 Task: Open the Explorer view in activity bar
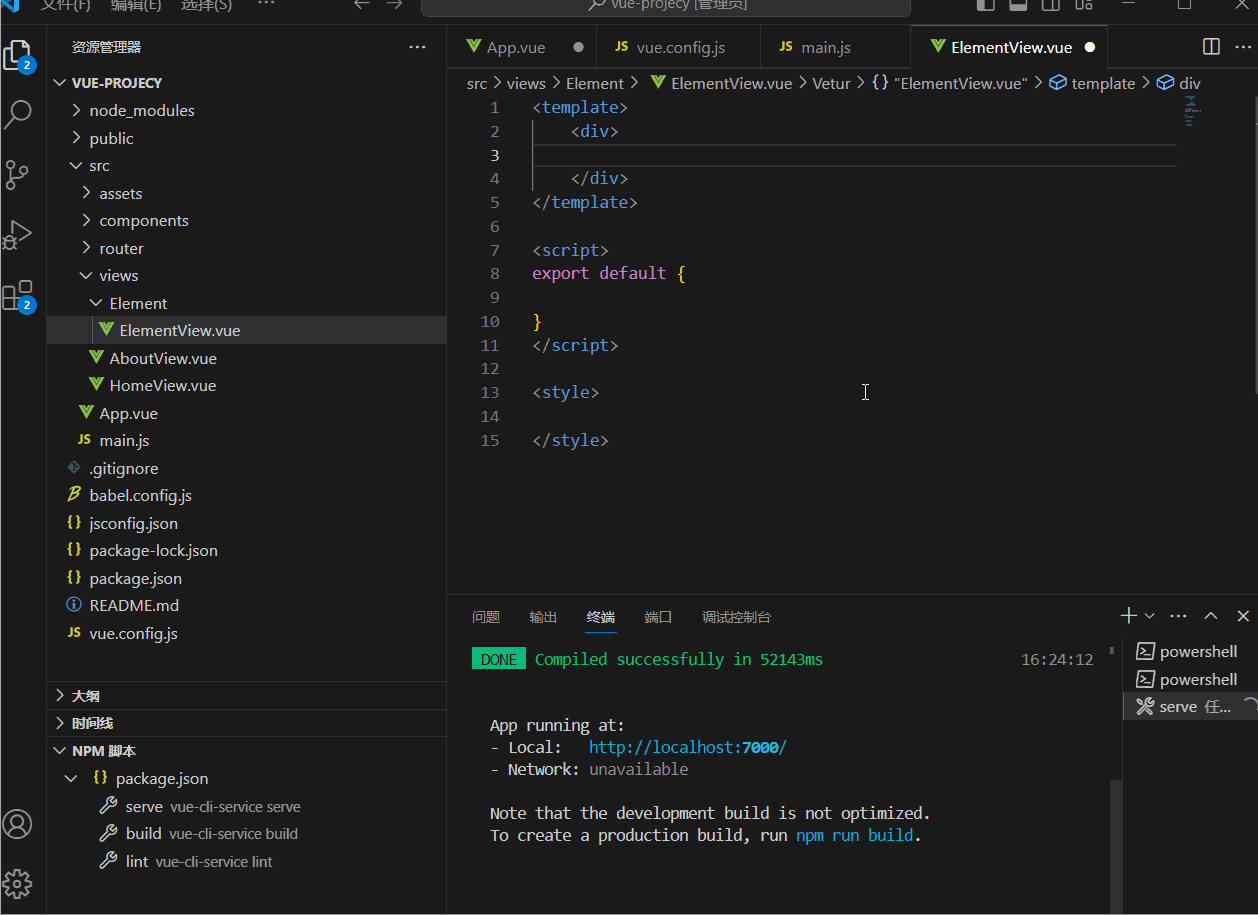click(x=18, y=54)
